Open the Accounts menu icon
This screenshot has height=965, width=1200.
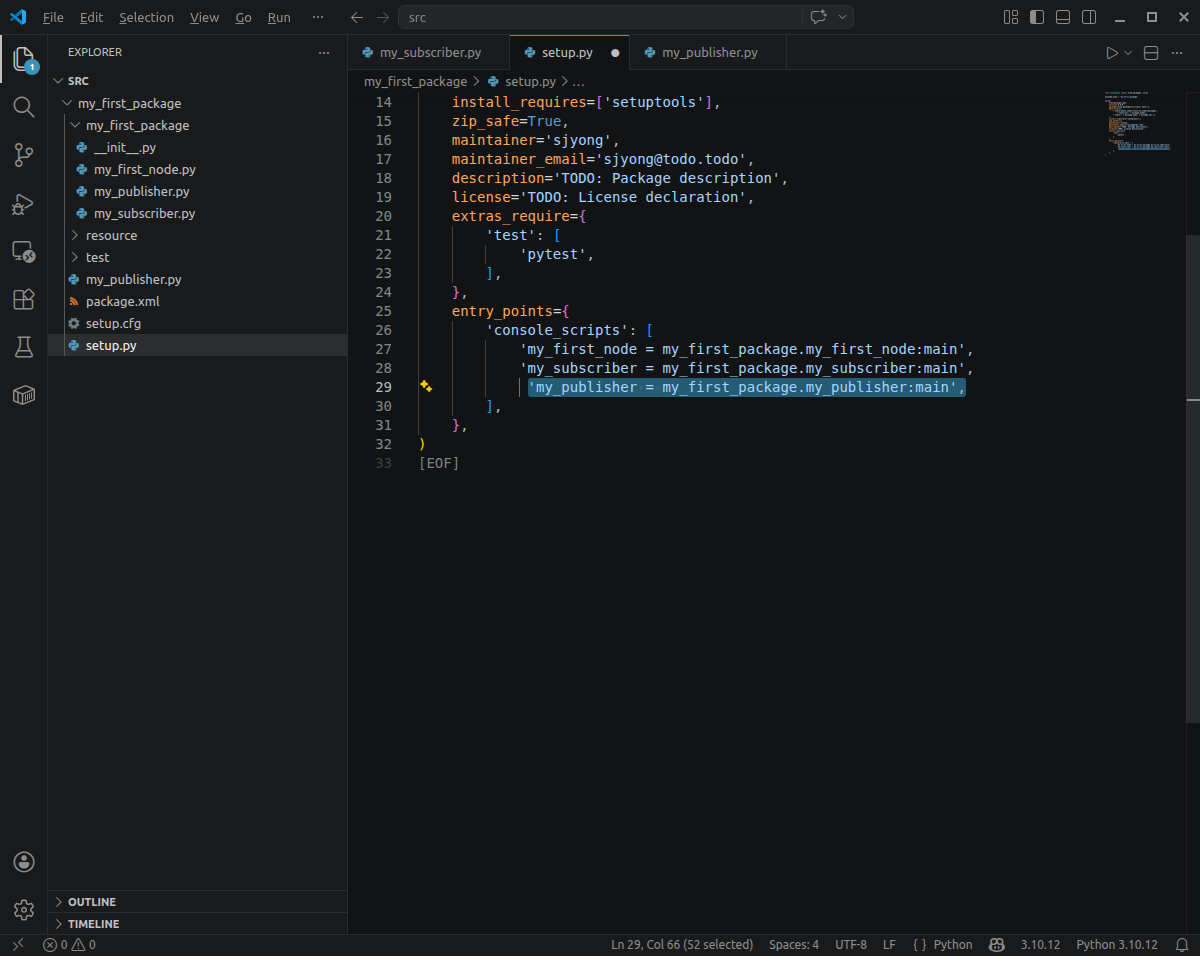24,862
